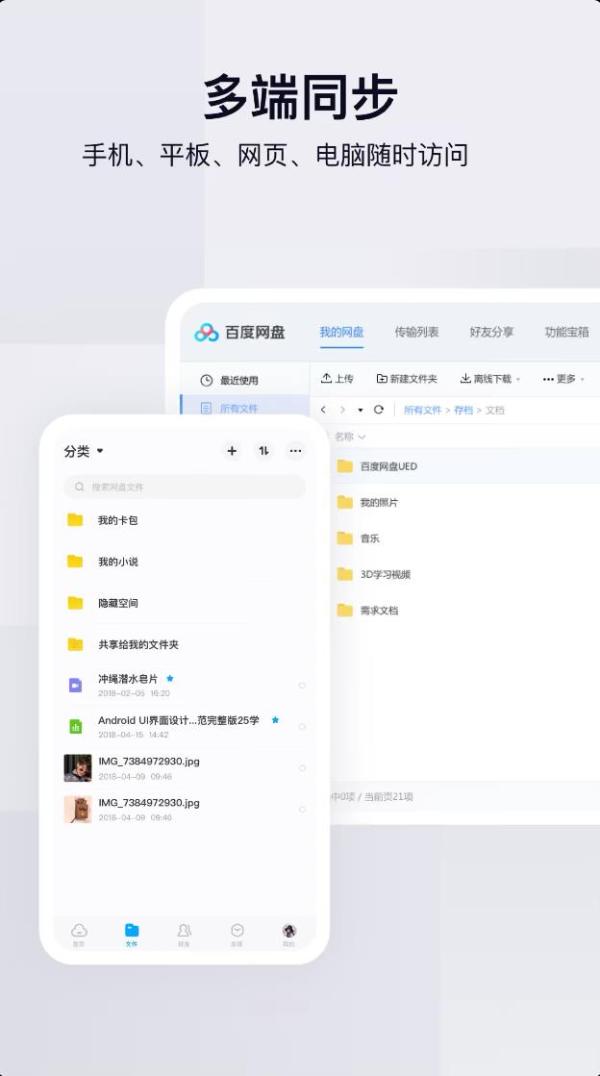Open the path history dropdown triangle
The width and height of the screenshot is (600, 1076).
point(360,410)
